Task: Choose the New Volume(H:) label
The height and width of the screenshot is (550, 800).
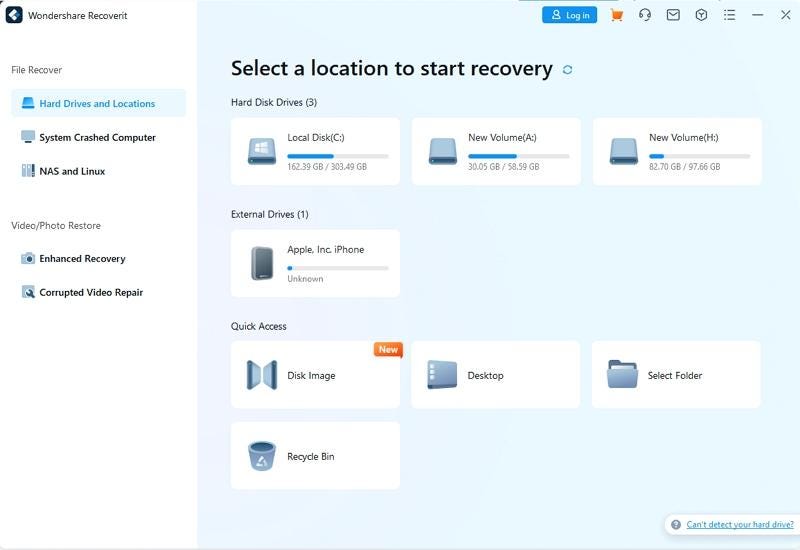Action: pyautogui.click(x=684, y=137)
